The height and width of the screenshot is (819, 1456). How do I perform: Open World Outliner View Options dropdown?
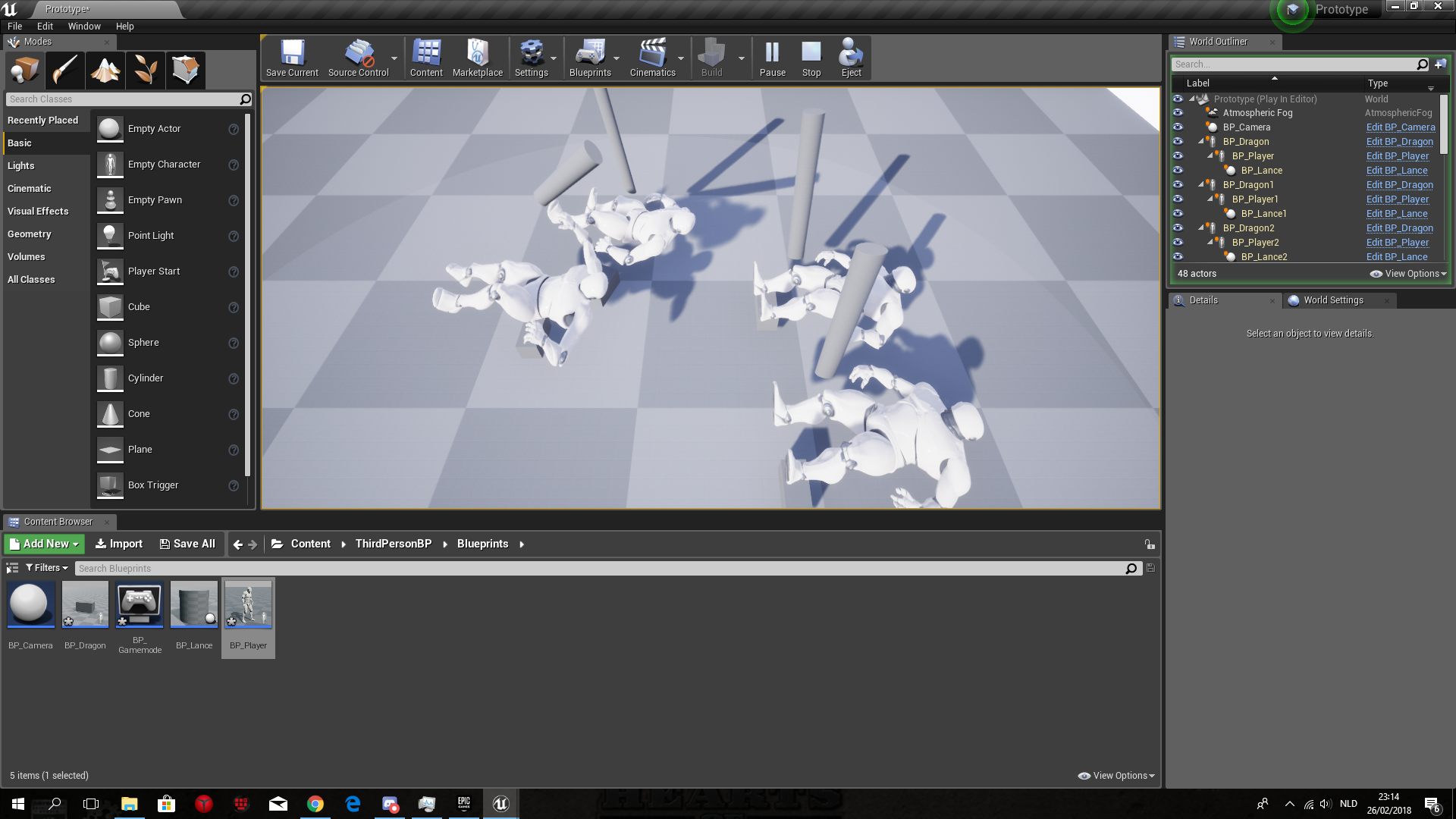click(x=1408, y=275)
